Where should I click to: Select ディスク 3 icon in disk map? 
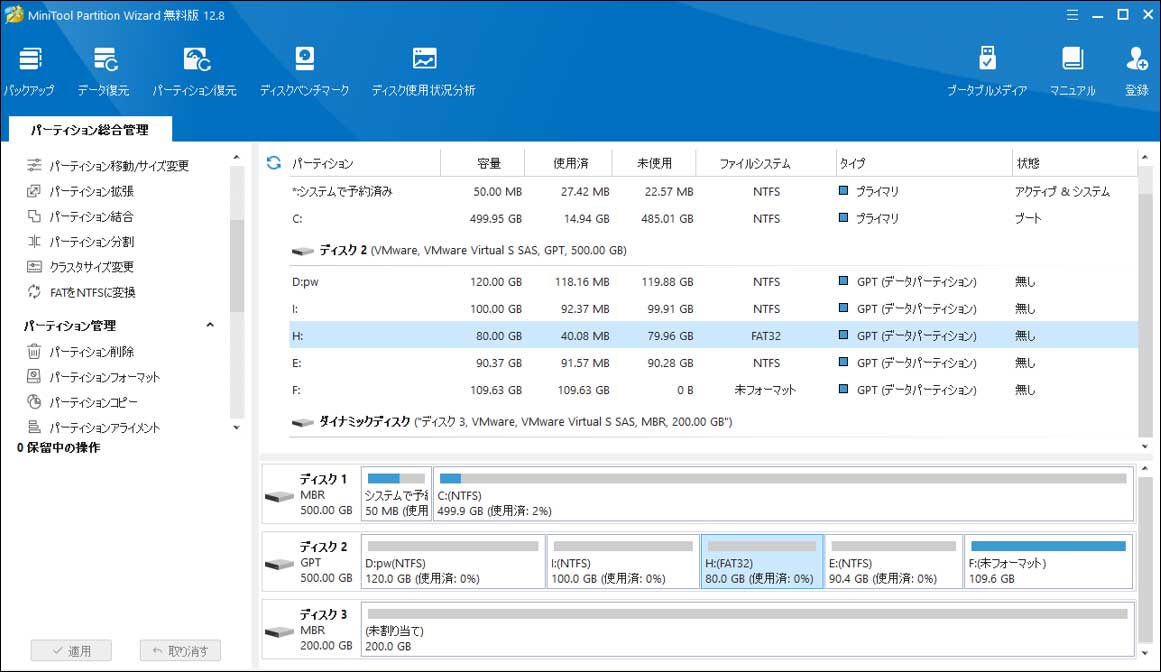coord(279,631)
